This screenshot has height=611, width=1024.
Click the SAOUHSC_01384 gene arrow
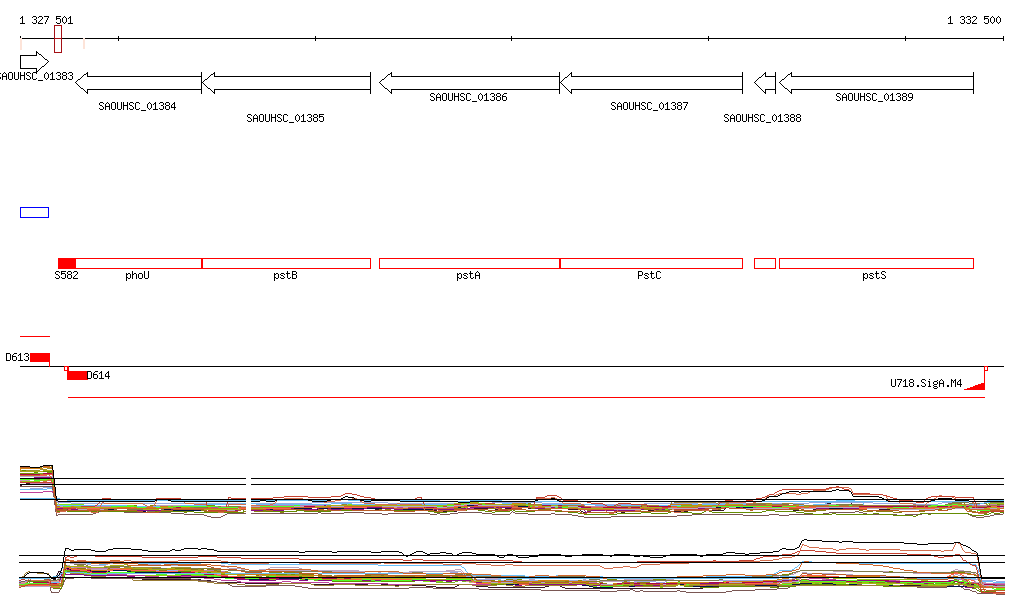(x=138, y=83)
